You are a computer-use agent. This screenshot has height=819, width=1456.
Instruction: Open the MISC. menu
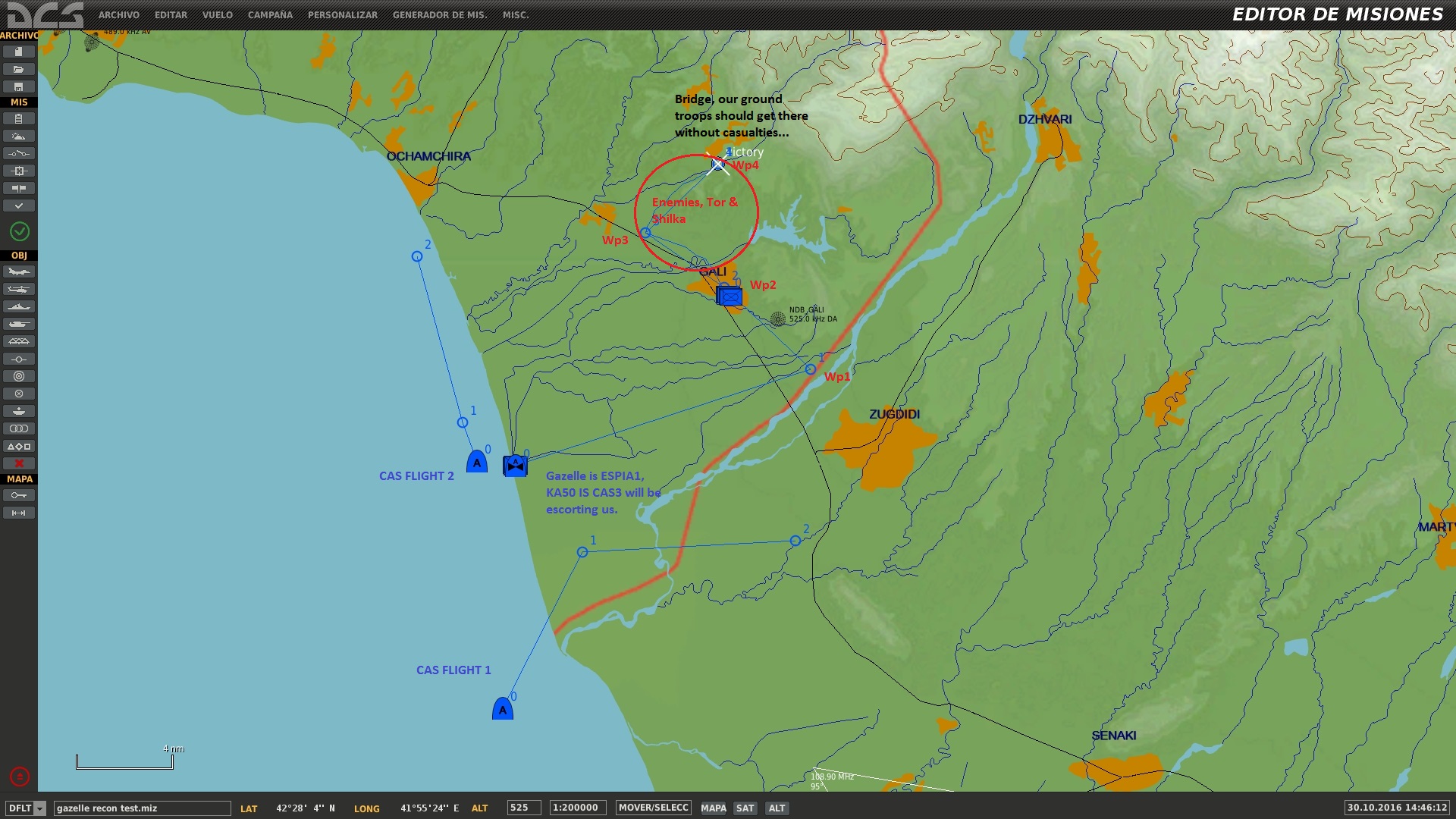516,15
